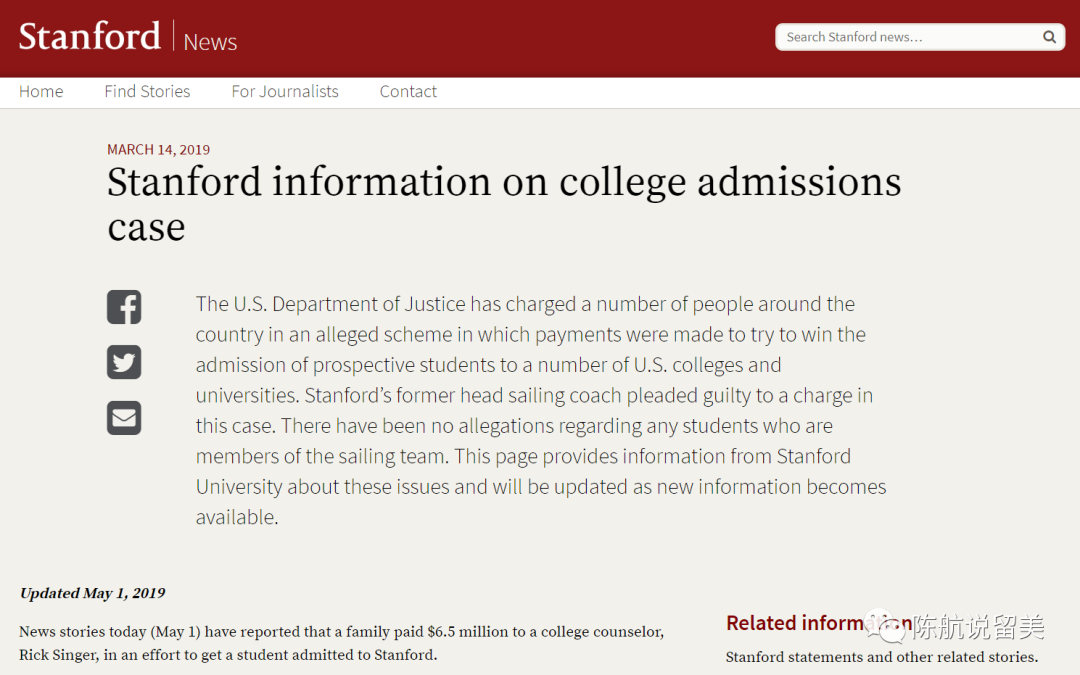The width and height of the screenshot is (1080, 675).
Task: Share the article on Facebook
Action: coord(124,307)
